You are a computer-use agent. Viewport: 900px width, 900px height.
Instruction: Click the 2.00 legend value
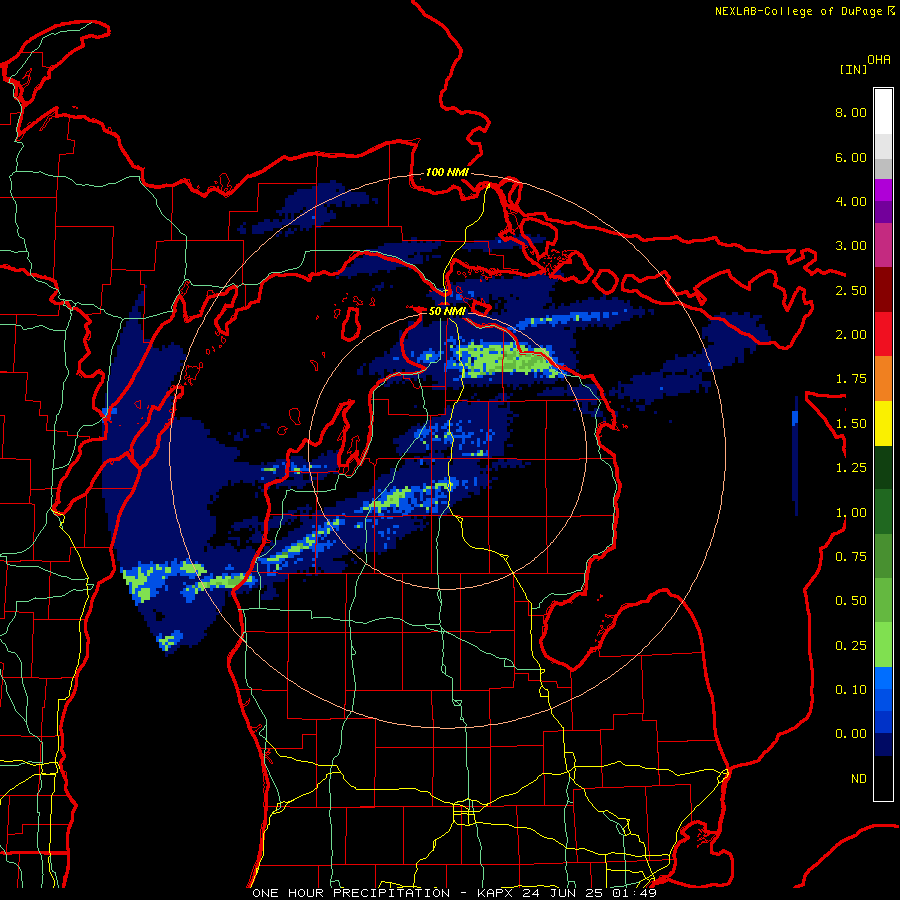[851, 335]
